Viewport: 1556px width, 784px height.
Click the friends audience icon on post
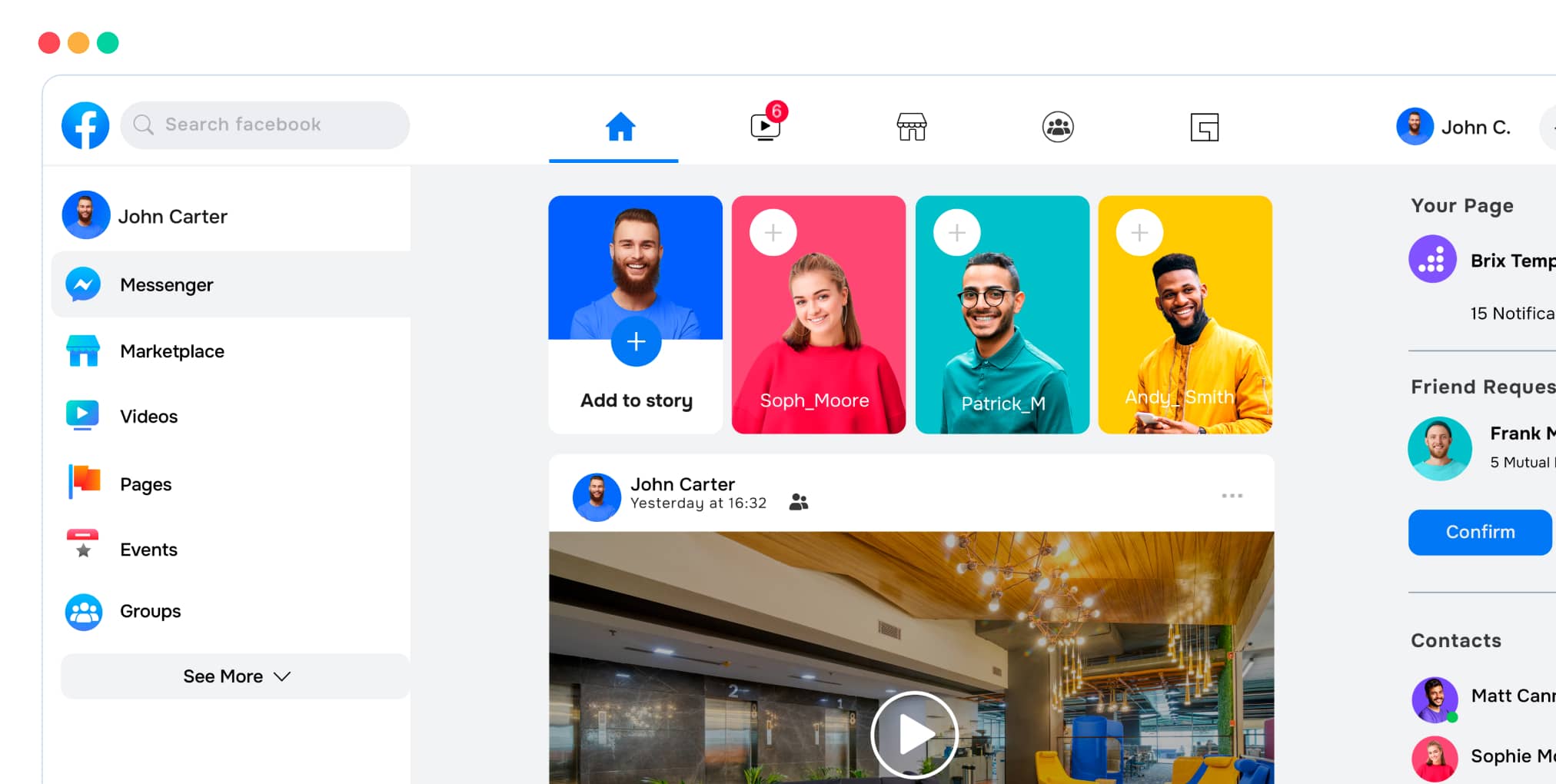coord(799,502)
